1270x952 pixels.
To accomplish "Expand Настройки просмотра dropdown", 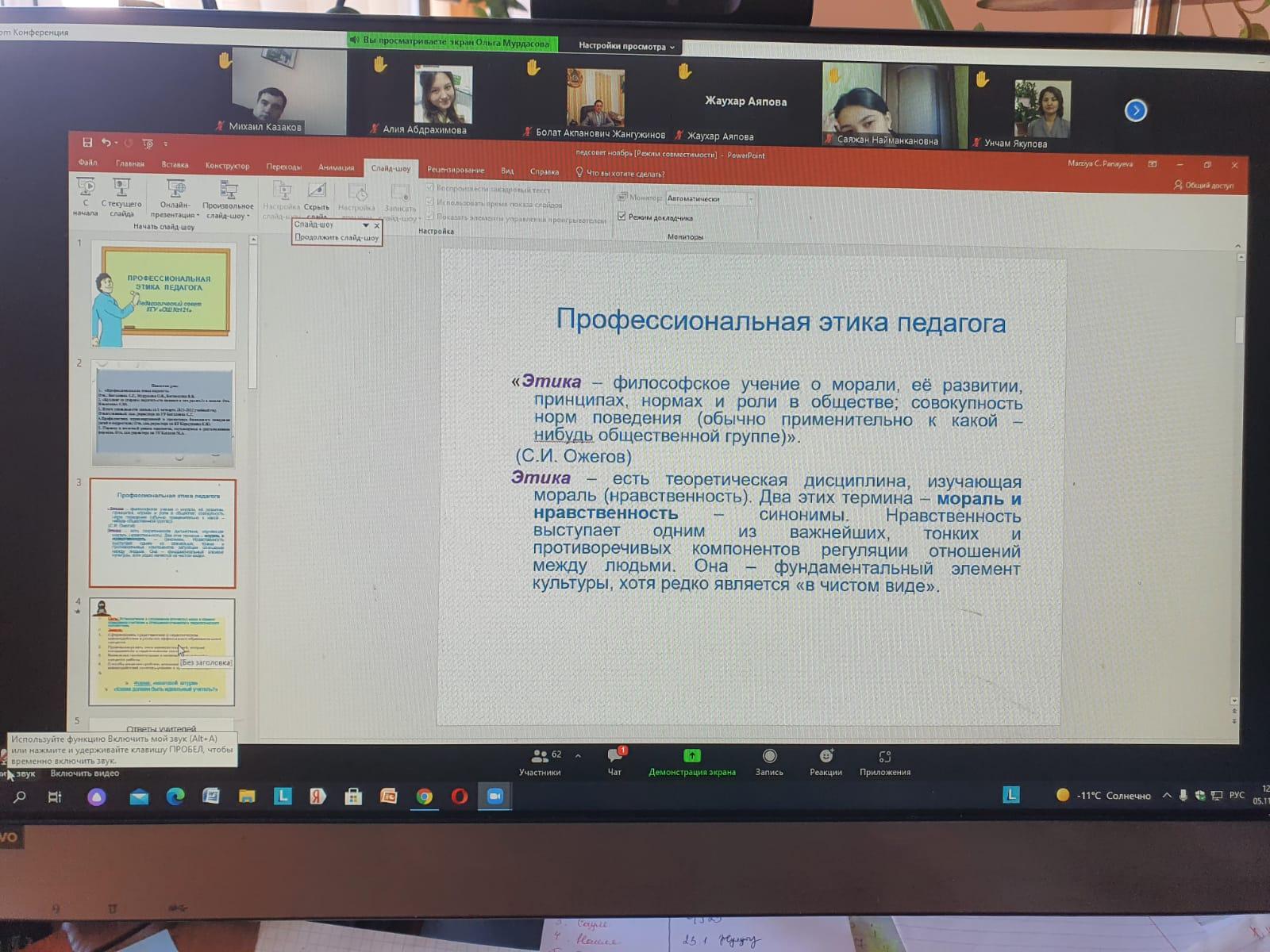I will pos(626,47).
